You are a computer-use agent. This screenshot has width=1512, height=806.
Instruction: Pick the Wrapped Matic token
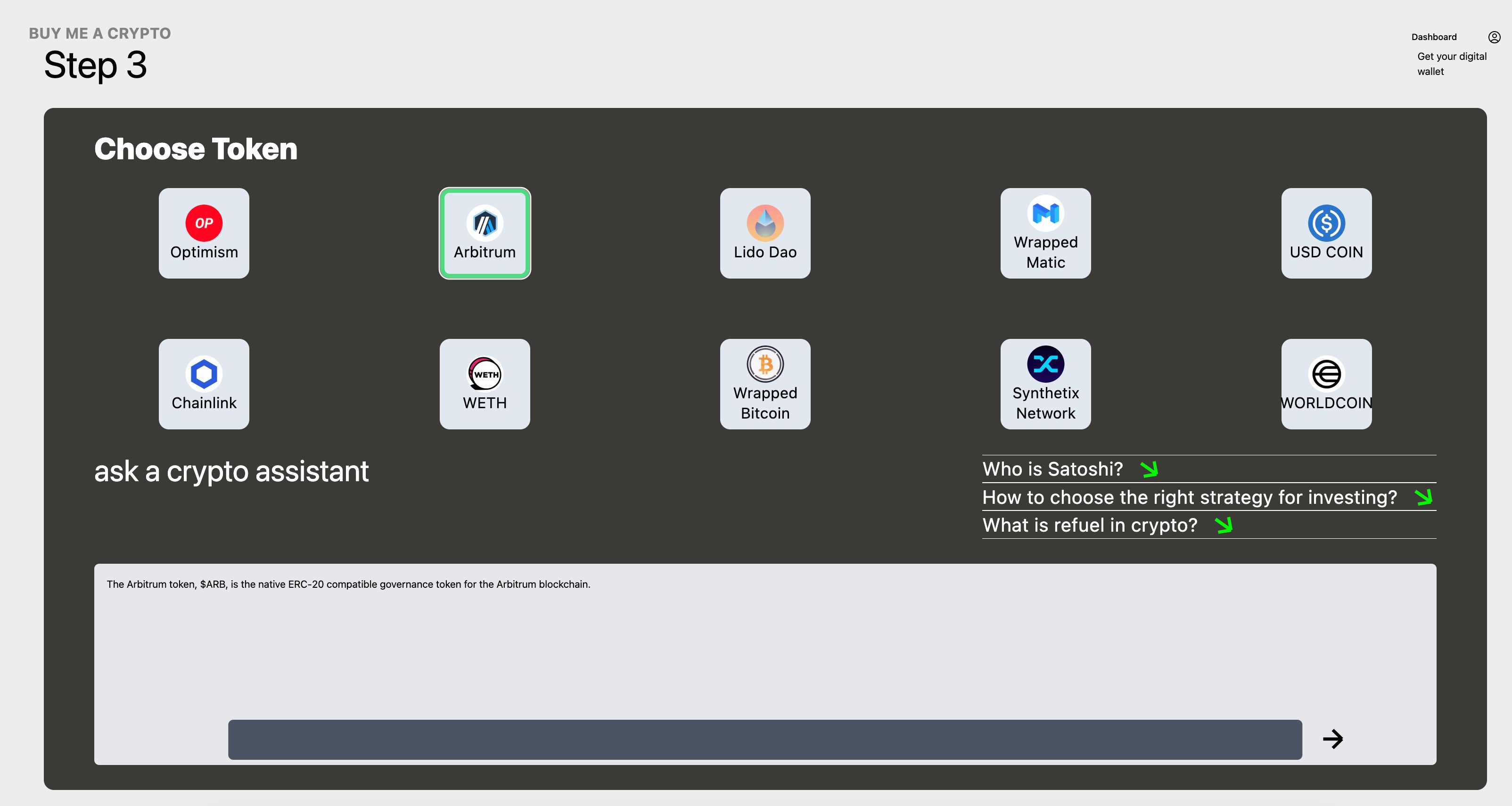pyautogui.click(x=1045, y=233)
